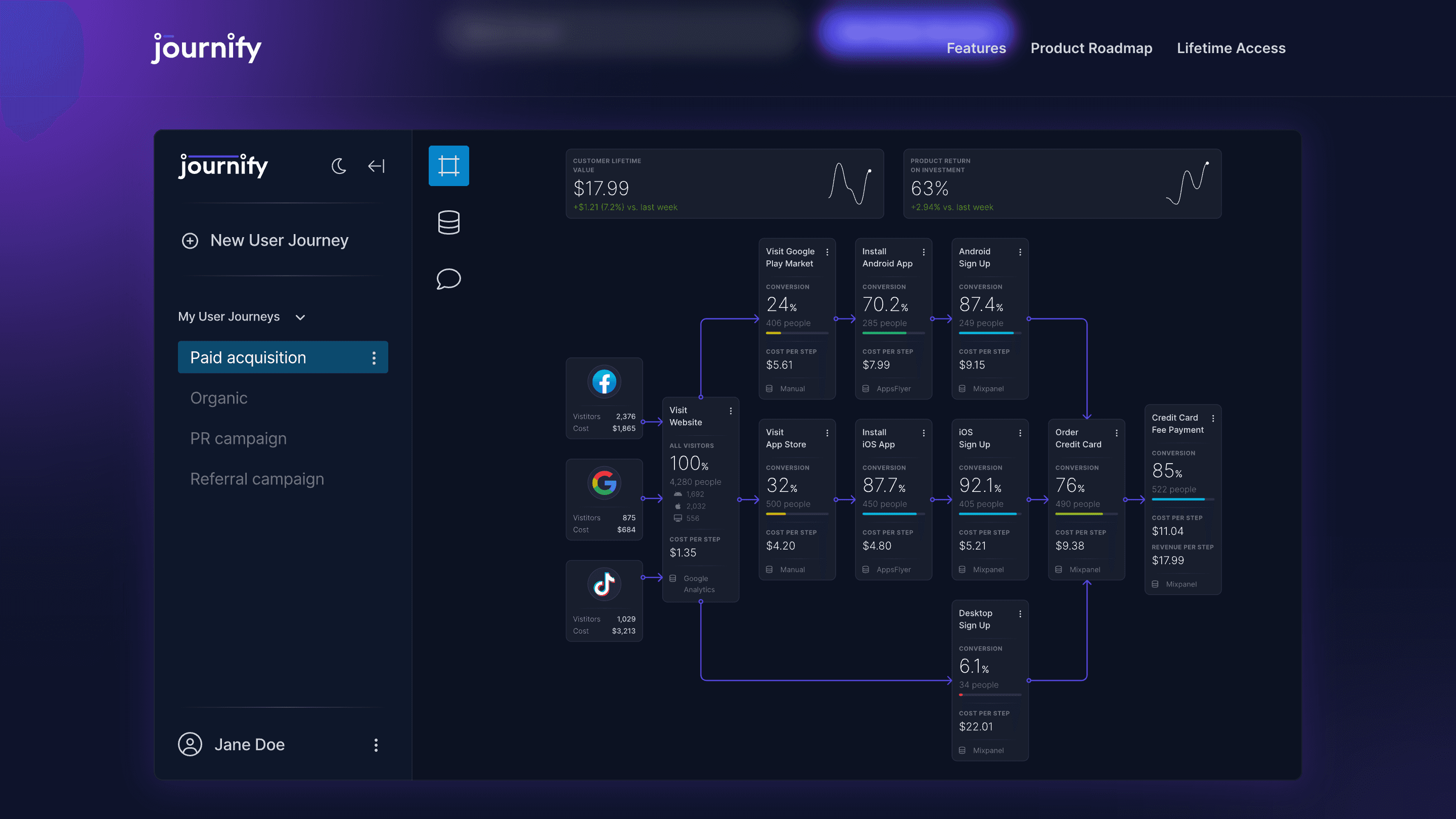Open the chat comments icon
This screenshot has width=1456, height=819.
[x=448, y=279]
